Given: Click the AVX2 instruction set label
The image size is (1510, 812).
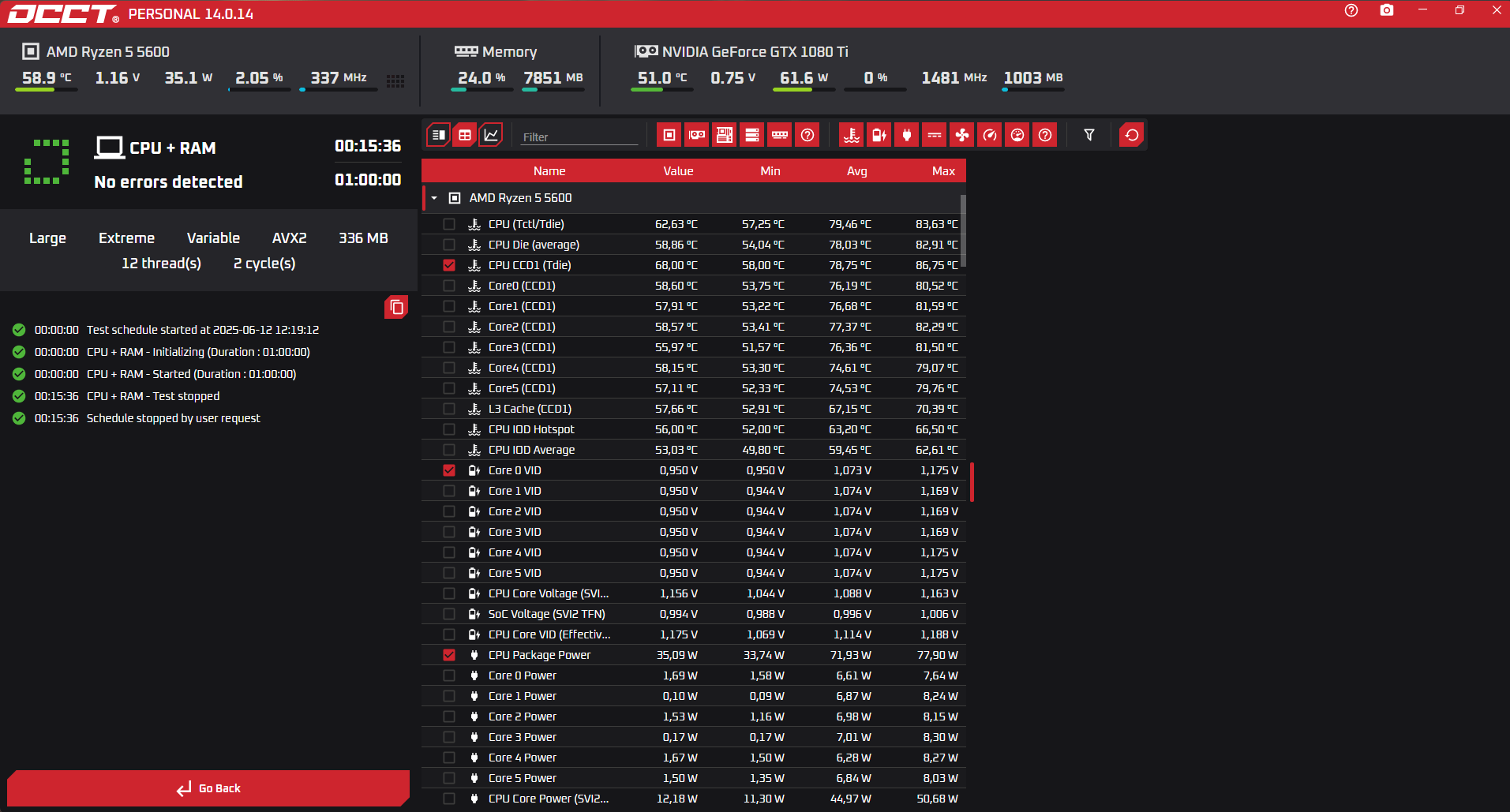Looking at the screenshot, I should [x=289, y=238].
